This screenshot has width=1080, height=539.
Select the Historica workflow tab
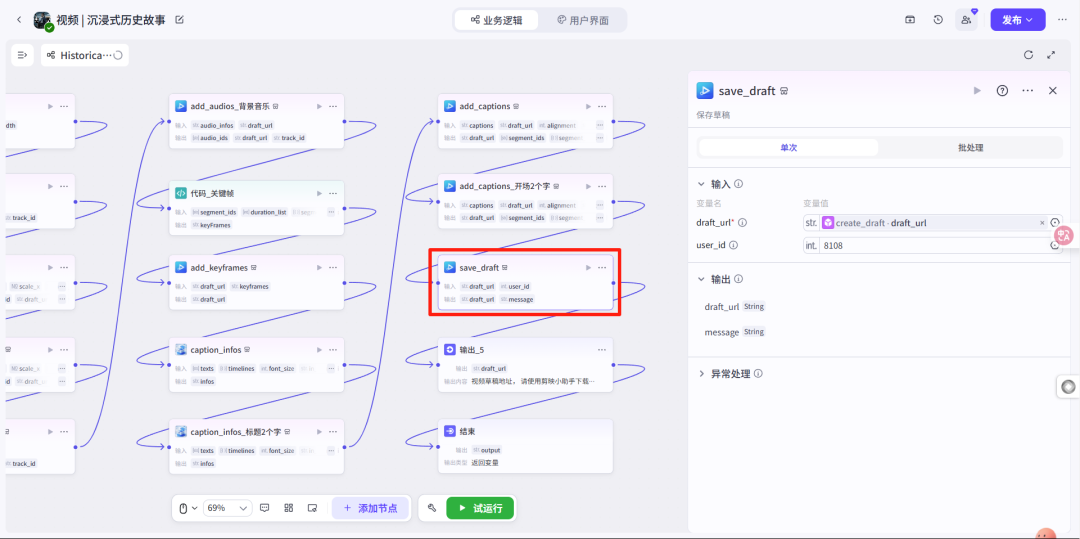84,55
